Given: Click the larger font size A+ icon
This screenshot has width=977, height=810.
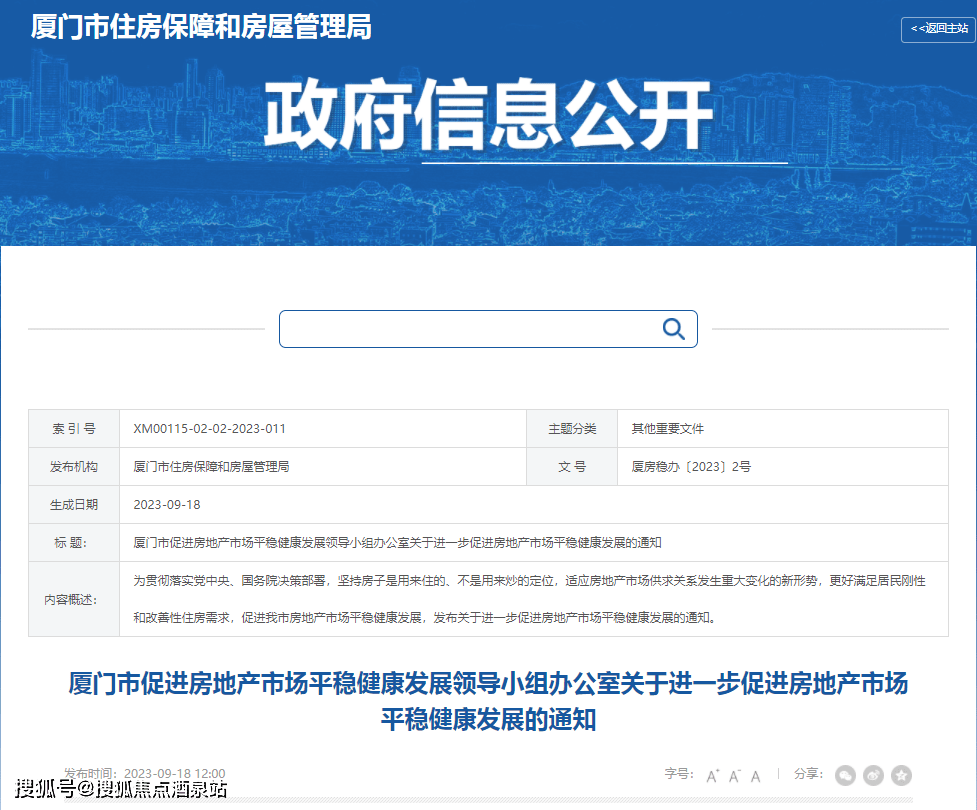Looking at the screenshot, I should tap(713, 774).
